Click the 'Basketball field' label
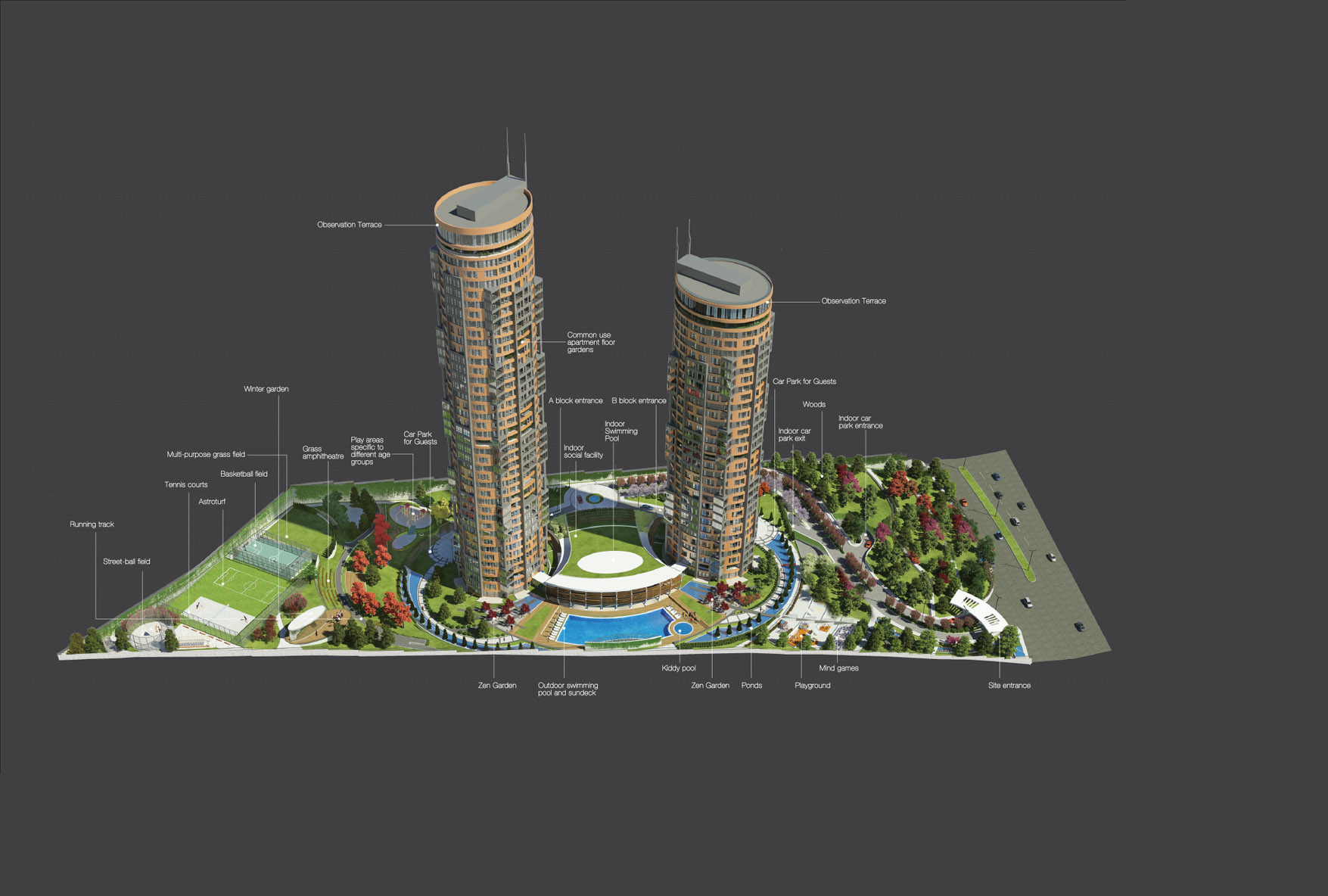Screen dimensions: 1328x896 pyautogui.click(x=244, y=474)
